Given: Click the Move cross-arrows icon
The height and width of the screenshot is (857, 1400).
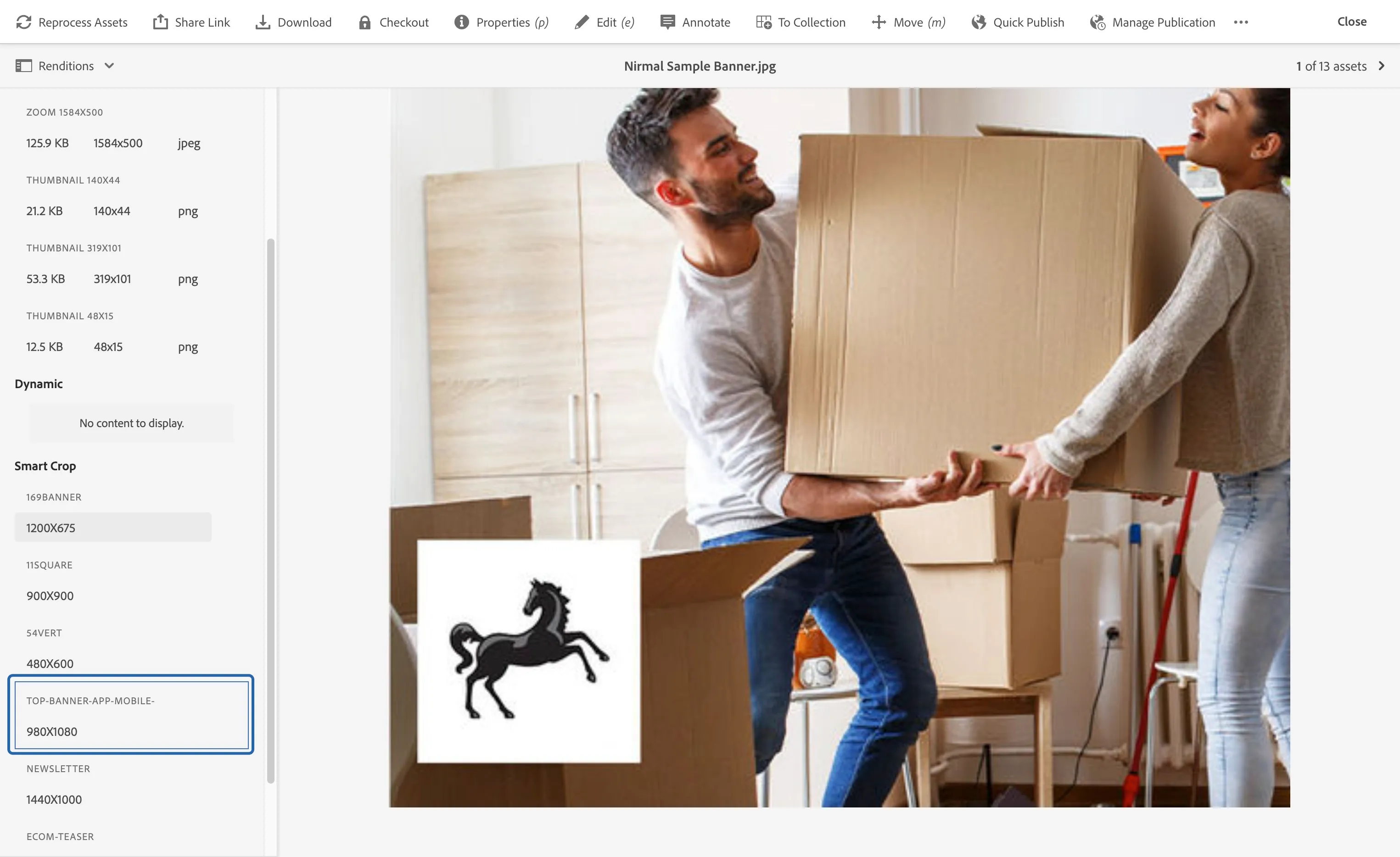Looking at the screenshot, I should click(879, 22).
